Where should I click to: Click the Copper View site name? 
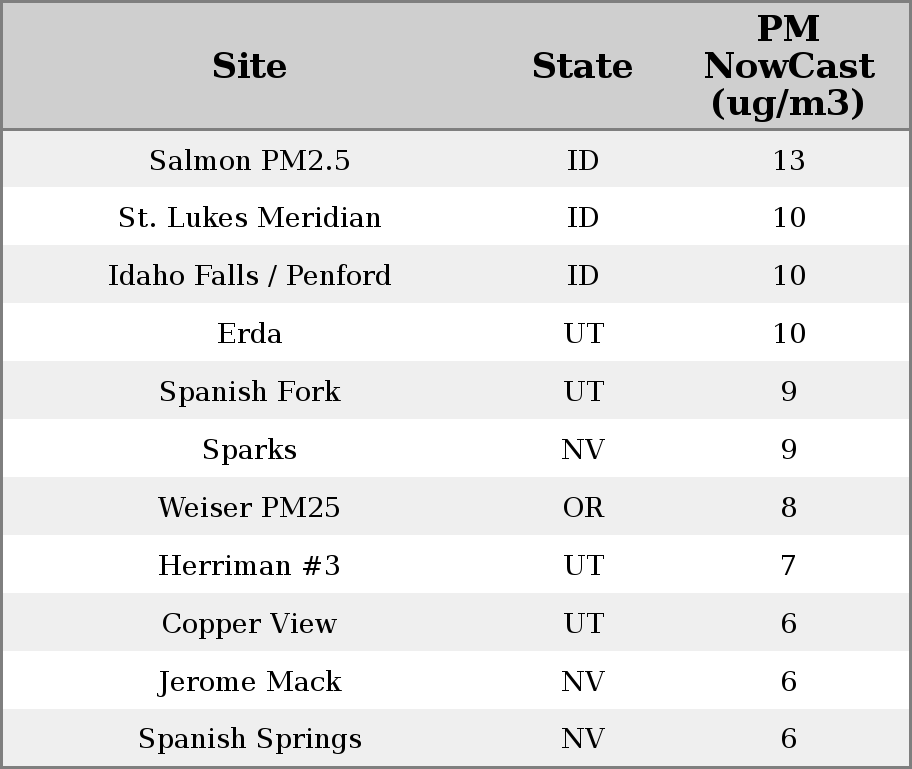(x=249, y=624)
